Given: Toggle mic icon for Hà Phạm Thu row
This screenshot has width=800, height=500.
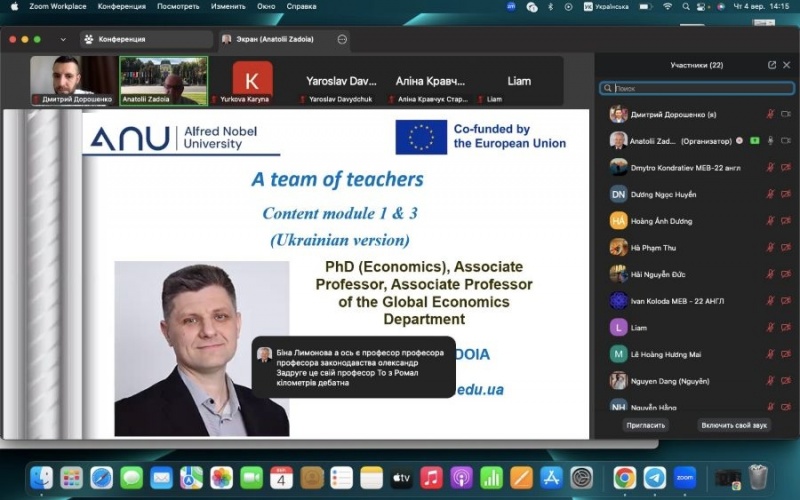Looking at the screenshot, I should [x=770, y=247].
